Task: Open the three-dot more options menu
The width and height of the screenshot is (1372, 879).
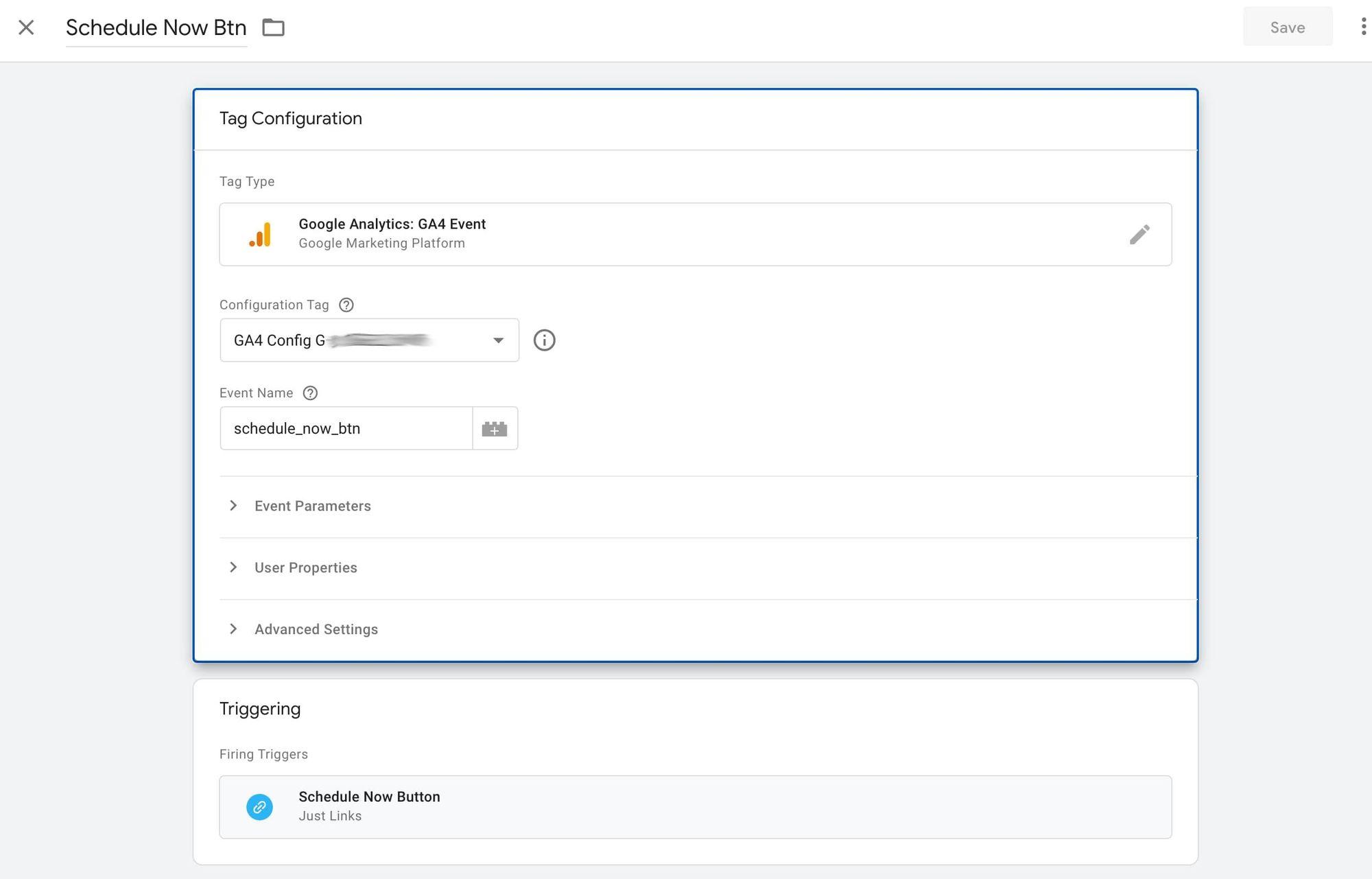Action: click(x=1363, y=27)
